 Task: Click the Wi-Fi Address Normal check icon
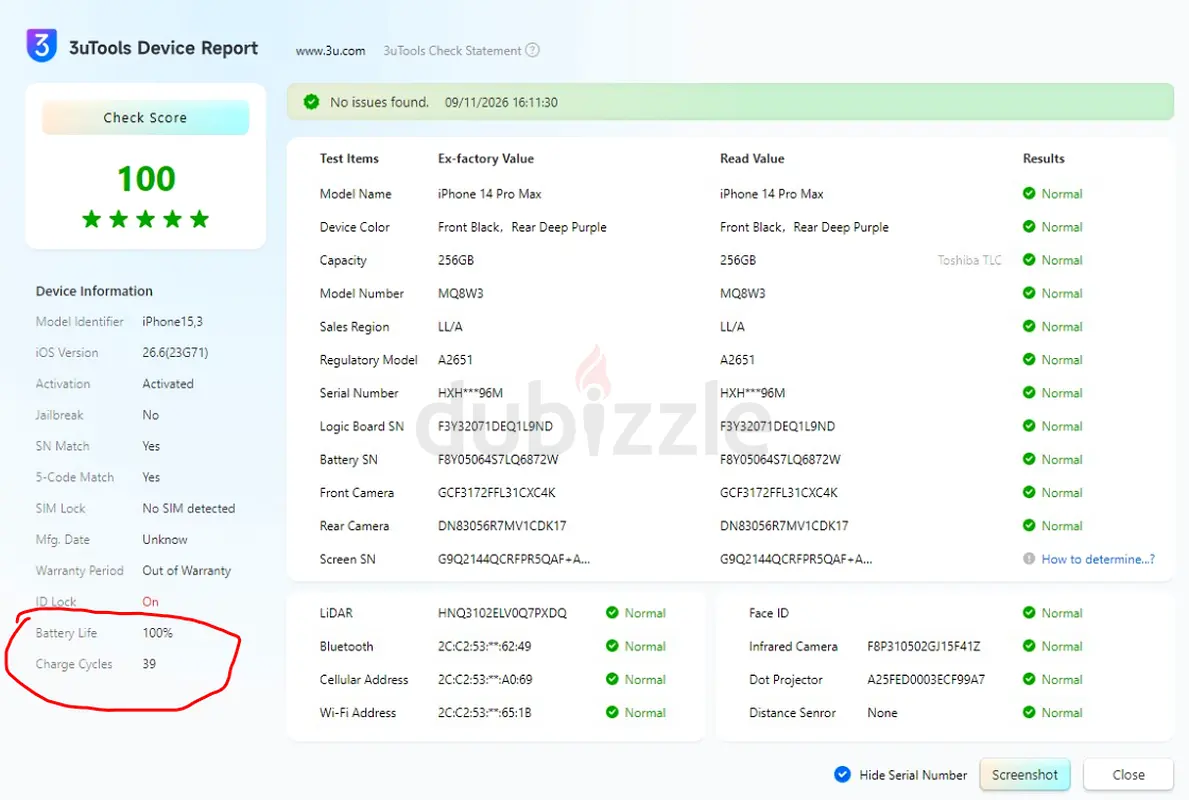point(612,712)
